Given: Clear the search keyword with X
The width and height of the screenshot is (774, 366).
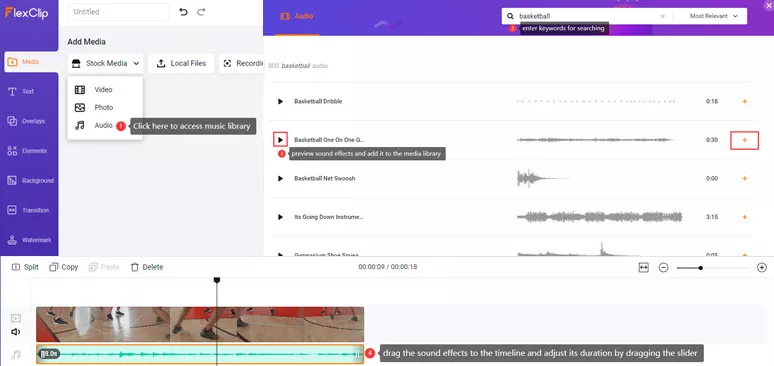Looking at the screenshot, I should coord(663,16).
